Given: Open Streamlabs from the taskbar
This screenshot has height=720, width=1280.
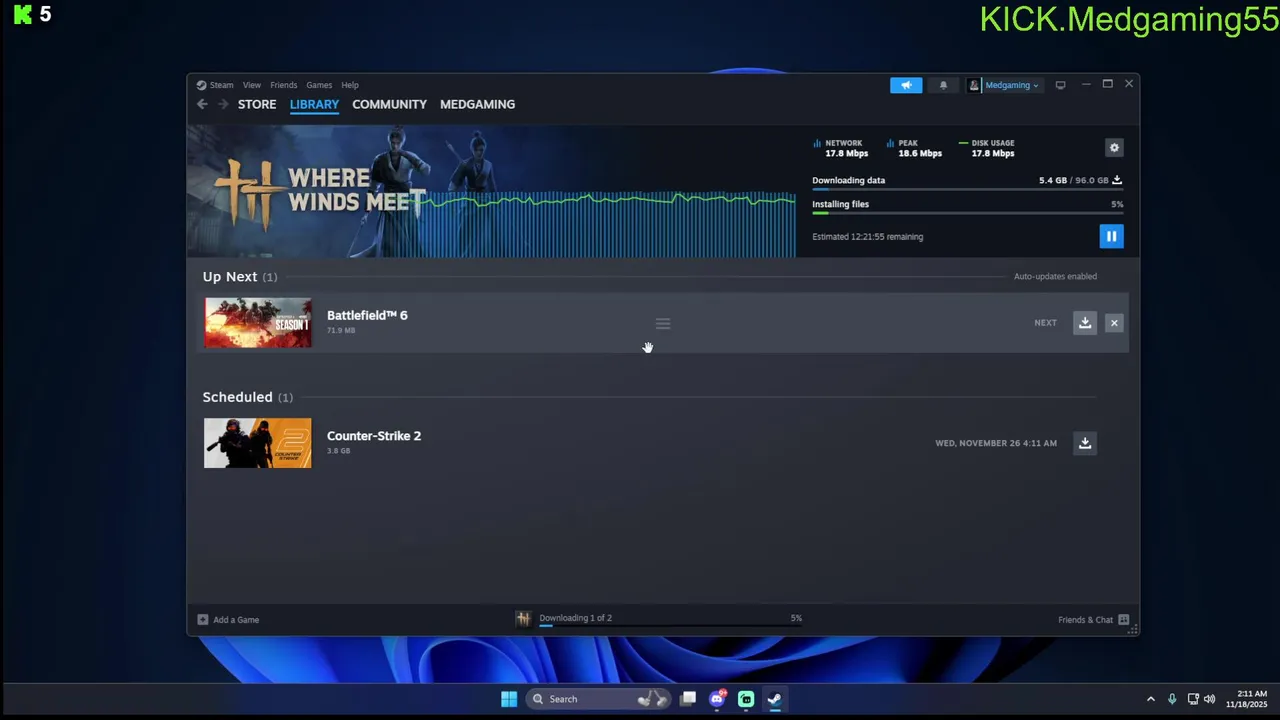Looking at the screenshot, I should (746, 699).
